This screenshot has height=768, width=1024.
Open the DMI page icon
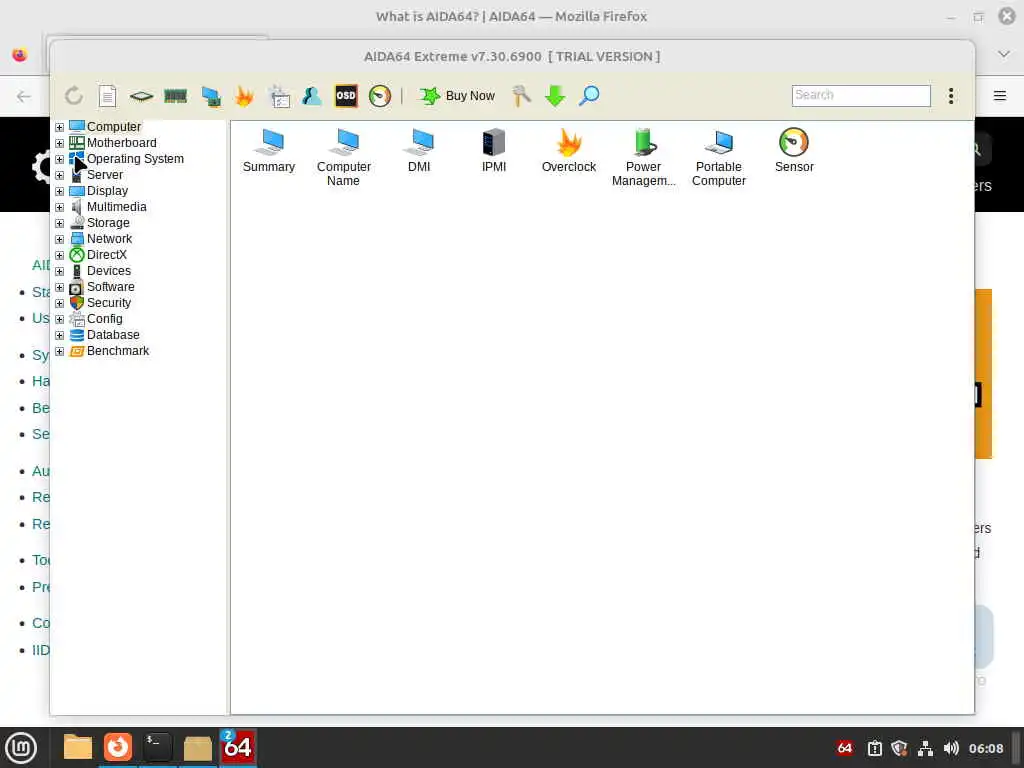pos(419,151)
